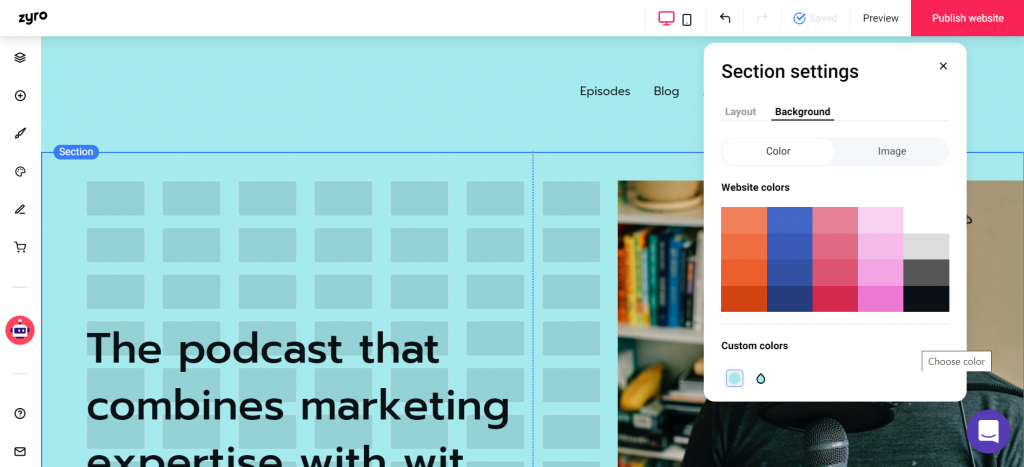Open the layers icon in left sidebar
This screenshot has width=1024, height=467.
(x=20, y=57)
